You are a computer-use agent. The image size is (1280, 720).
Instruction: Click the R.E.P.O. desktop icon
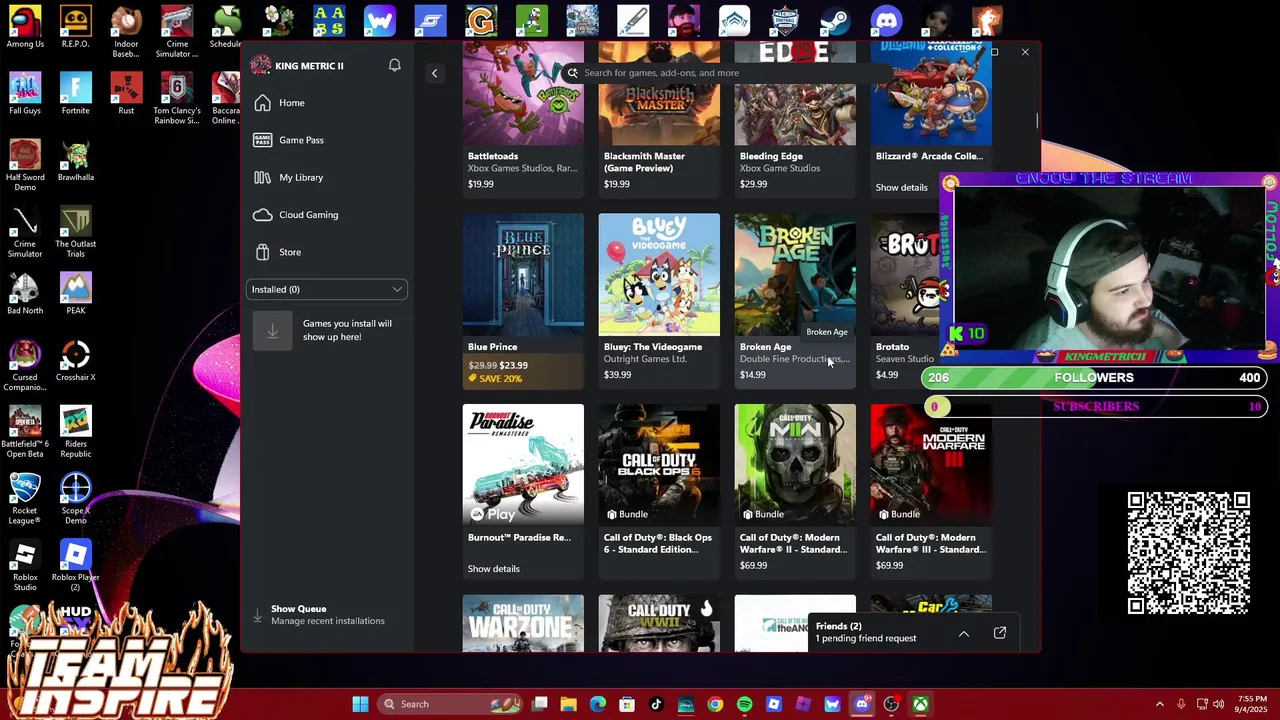75,27
